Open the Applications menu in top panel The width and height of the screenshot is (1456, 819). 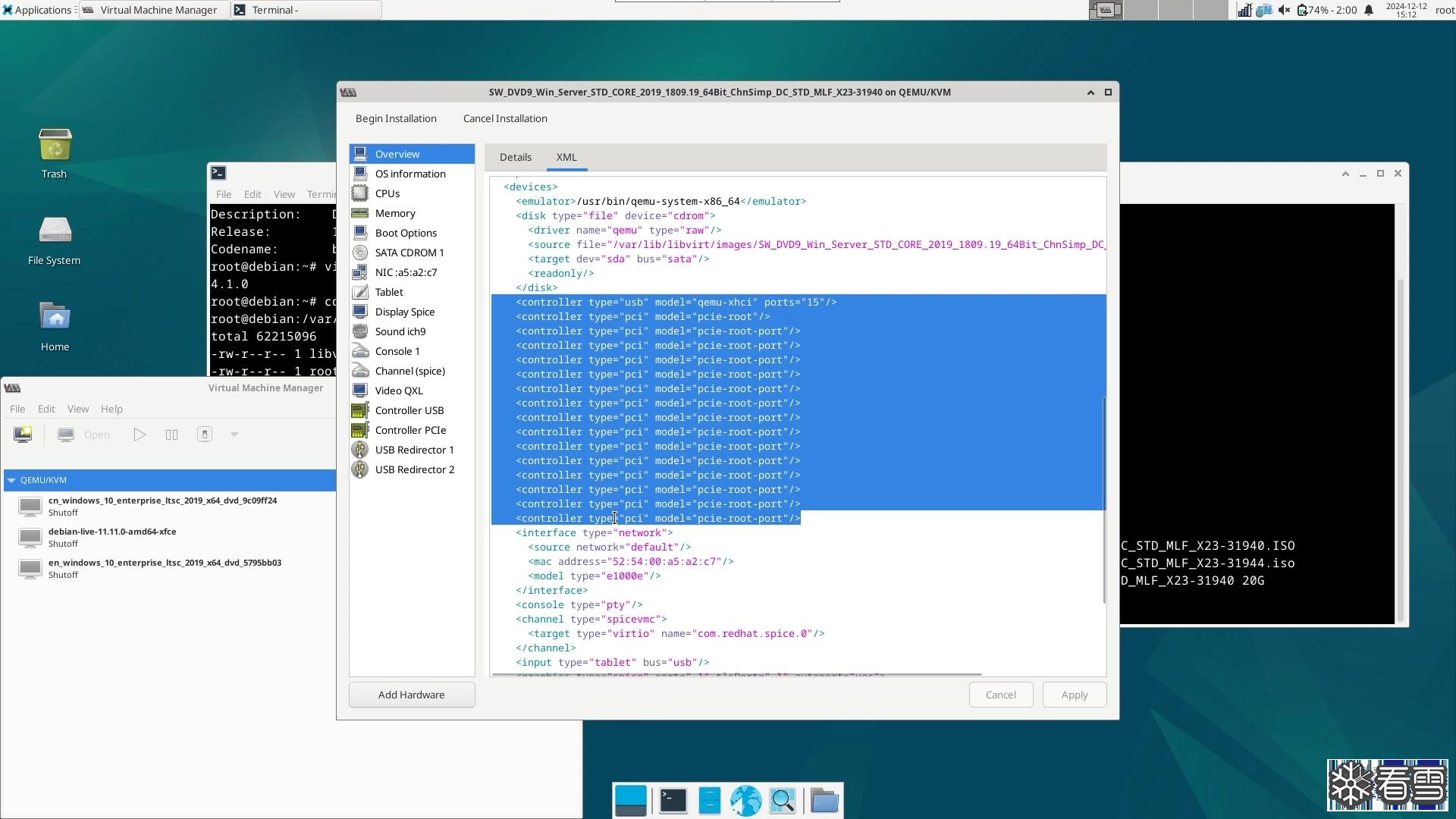(x=36, y=10)
